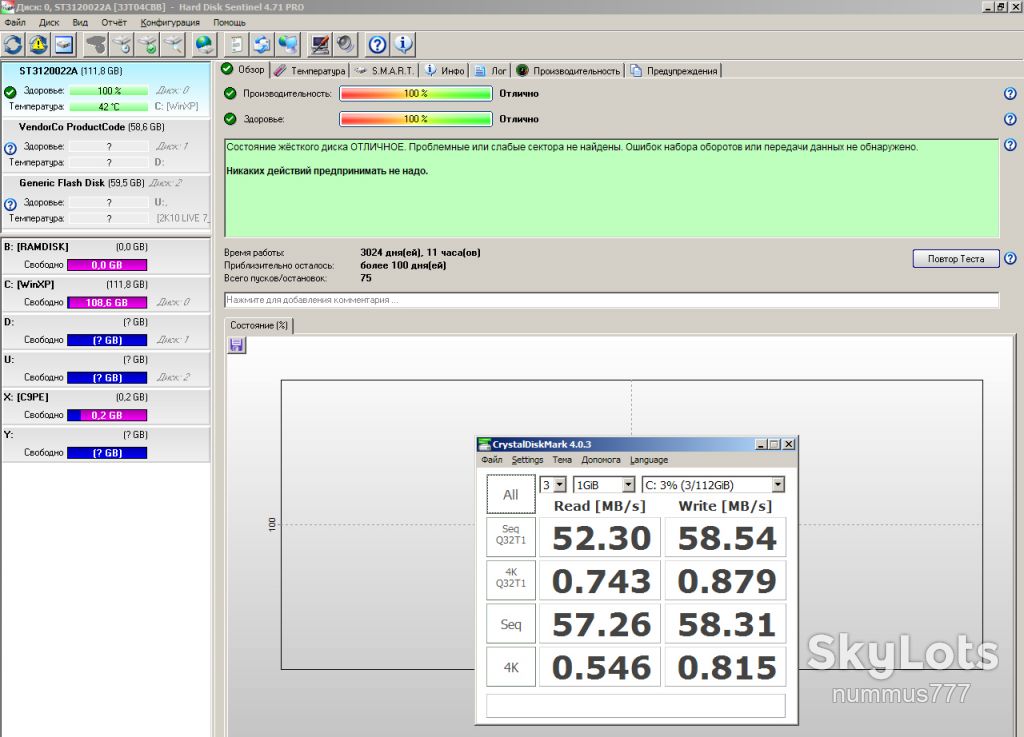
Task: Open the Состояние (%) chart tab
Action: (259, 325)
